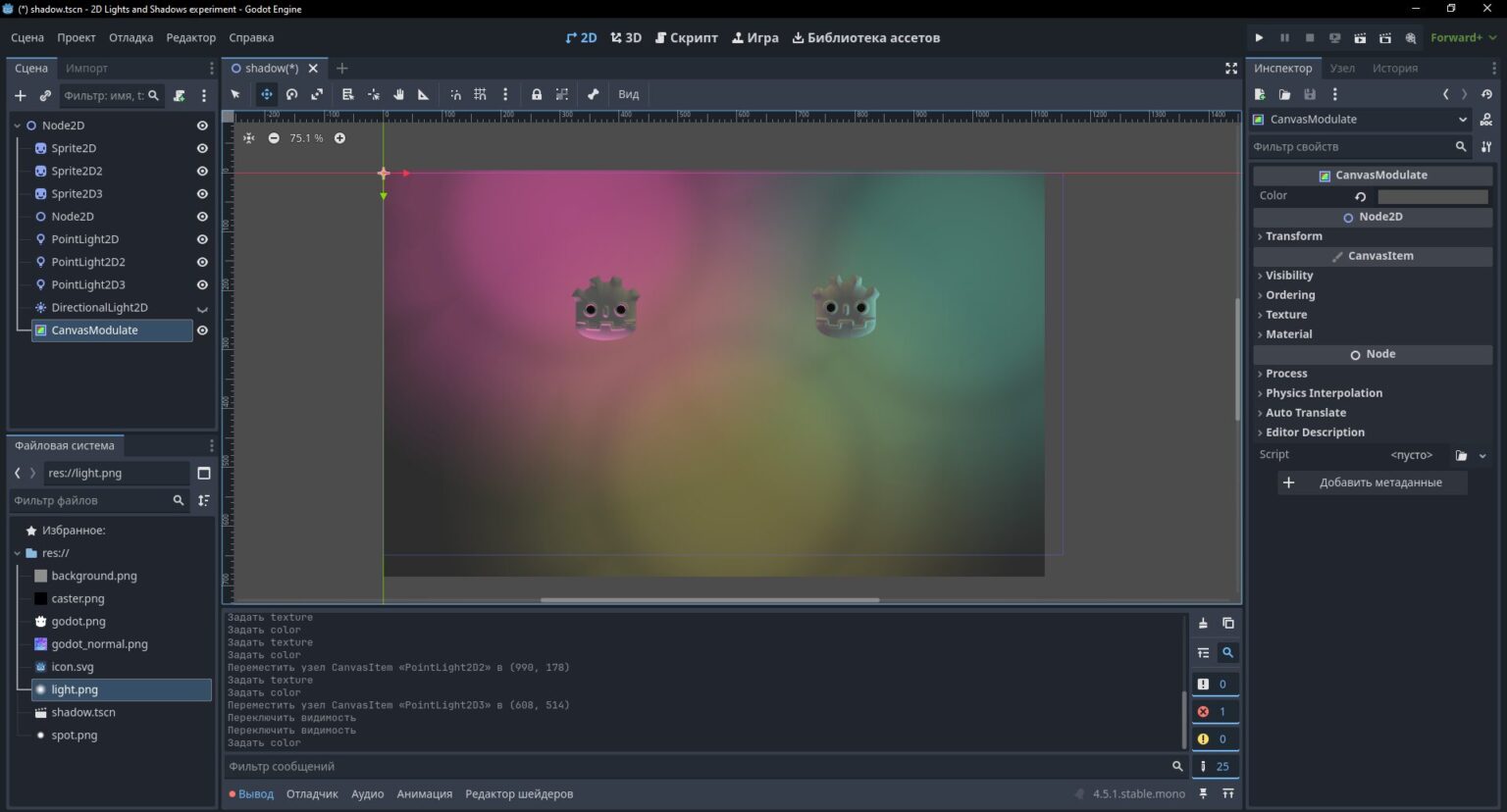Open the Вид viewport menu

tap(629, 94)
